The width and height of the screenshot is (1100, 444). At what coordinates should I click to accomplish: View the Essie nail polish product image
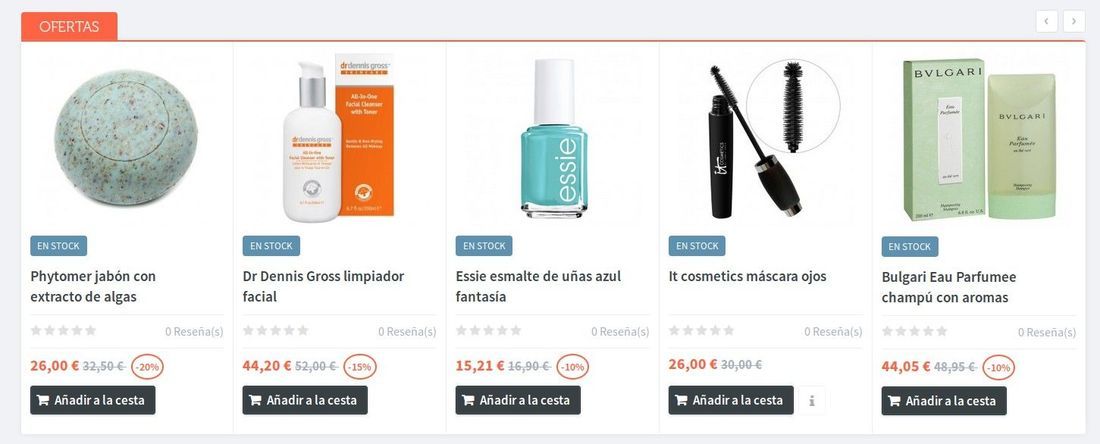pos(553,137)
